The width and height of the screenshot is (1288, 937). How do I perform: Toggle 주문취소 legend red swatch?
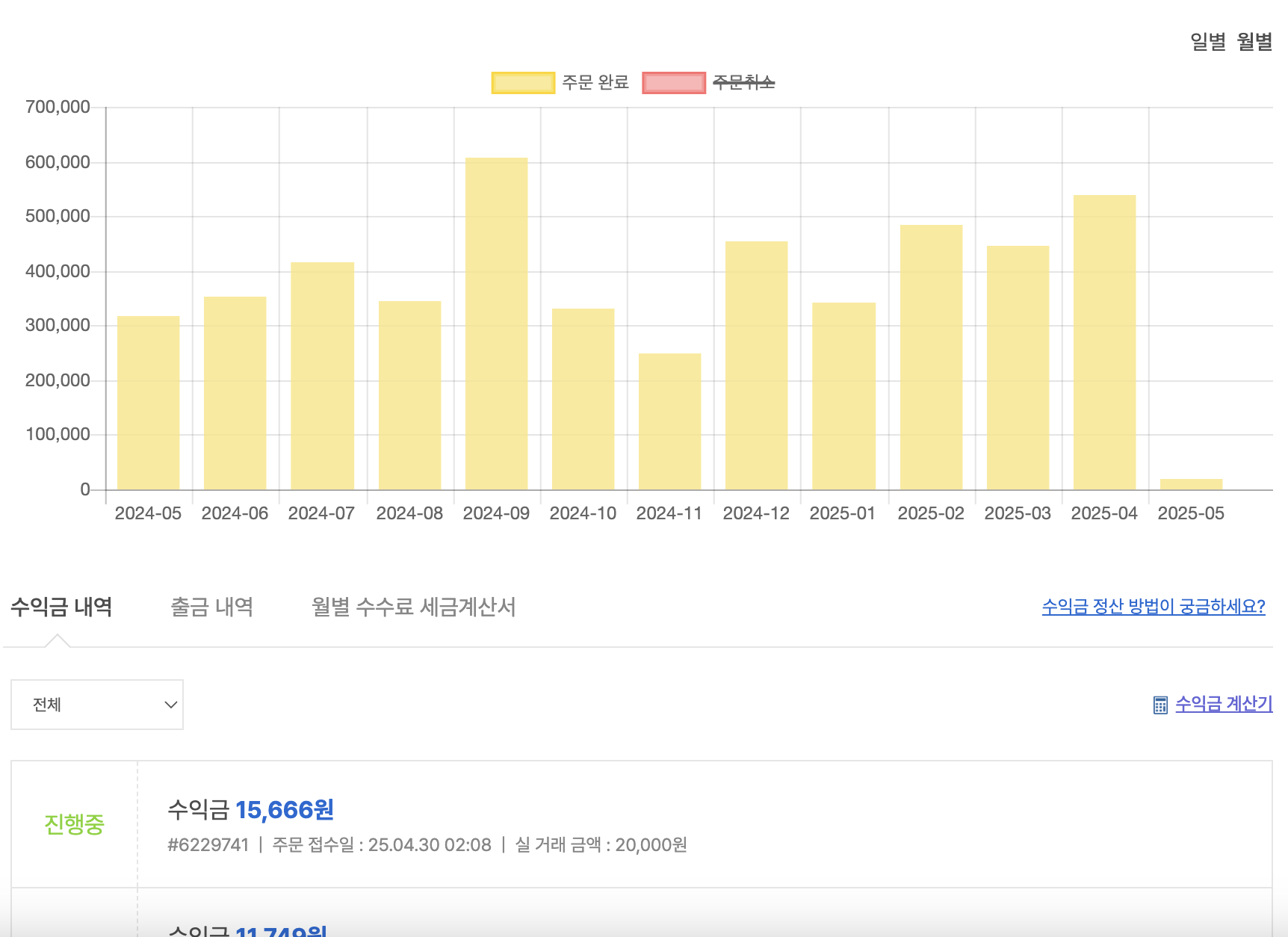674,82
